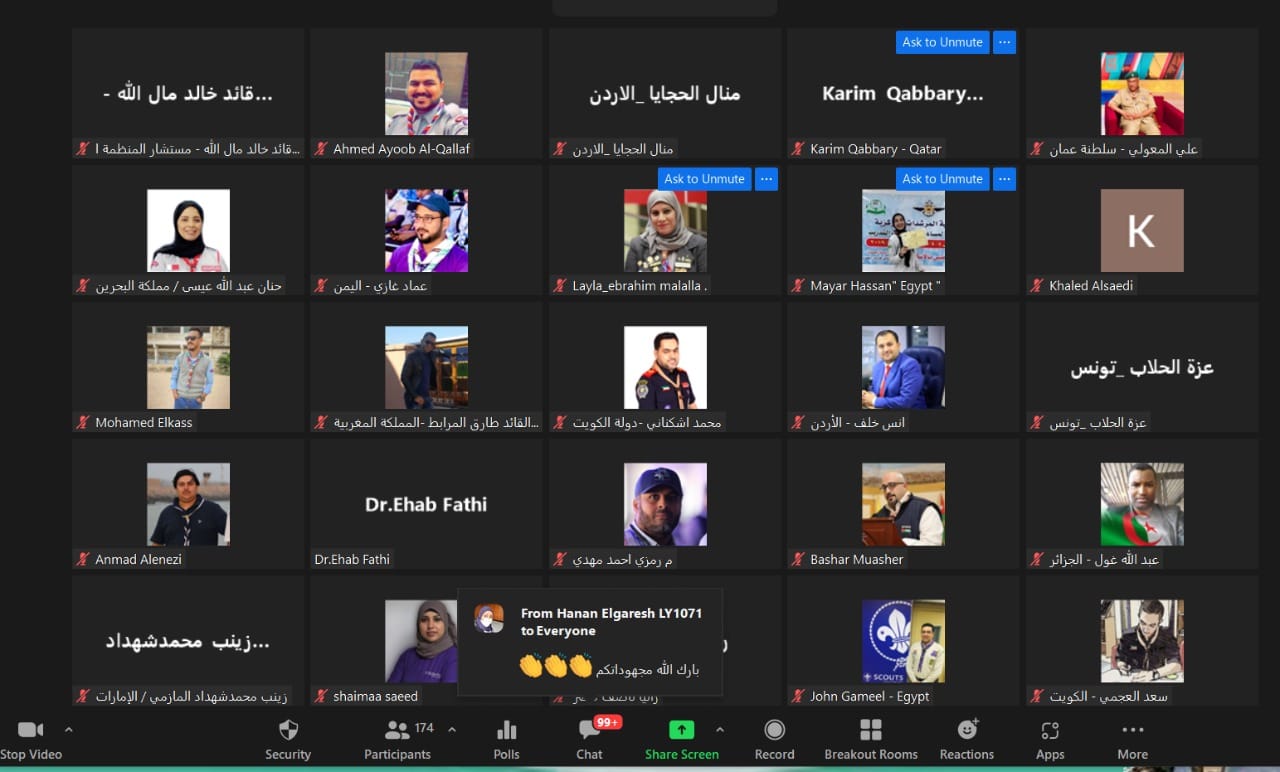Screen dimensions: 1280x772
Task: Expand the arrow next to Participants
Action: tap(452, 729)
